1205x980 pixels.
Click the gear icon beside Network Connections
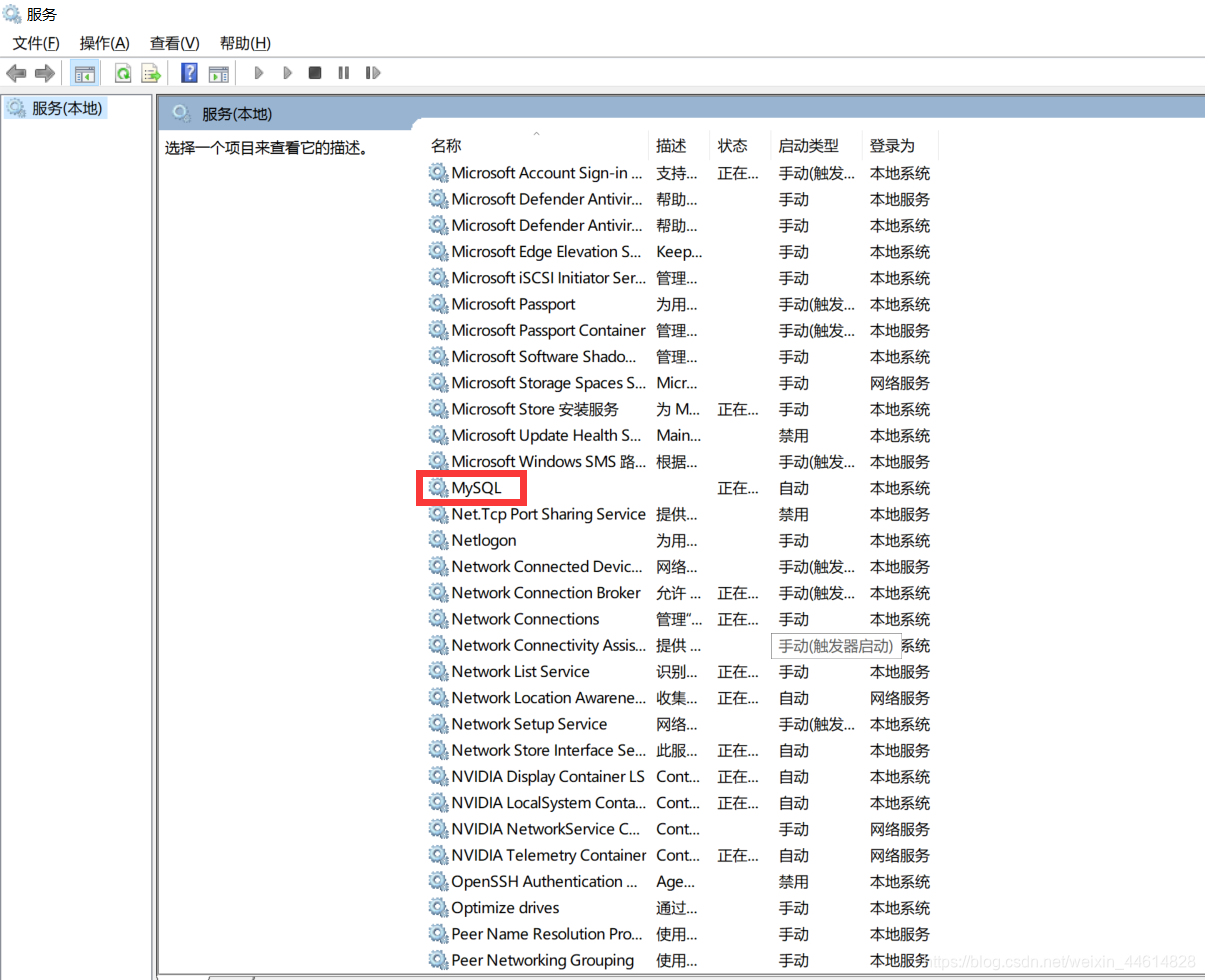(438, 619)
